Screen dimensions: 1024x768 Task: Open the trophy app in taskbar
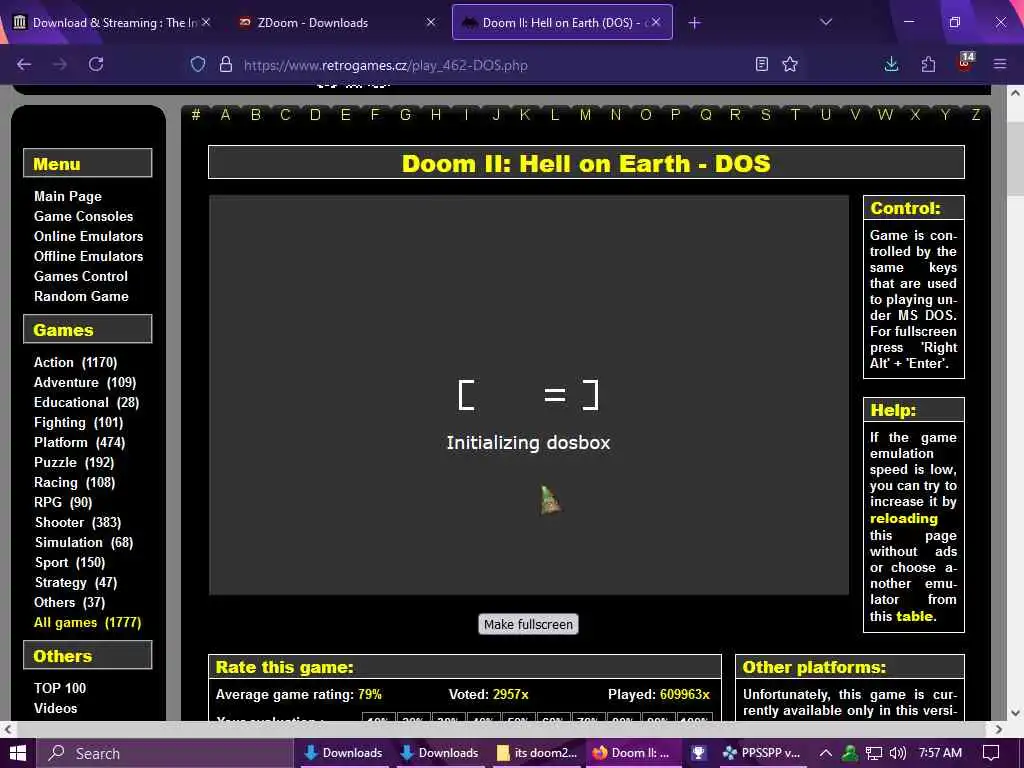(x=698, y=753)
